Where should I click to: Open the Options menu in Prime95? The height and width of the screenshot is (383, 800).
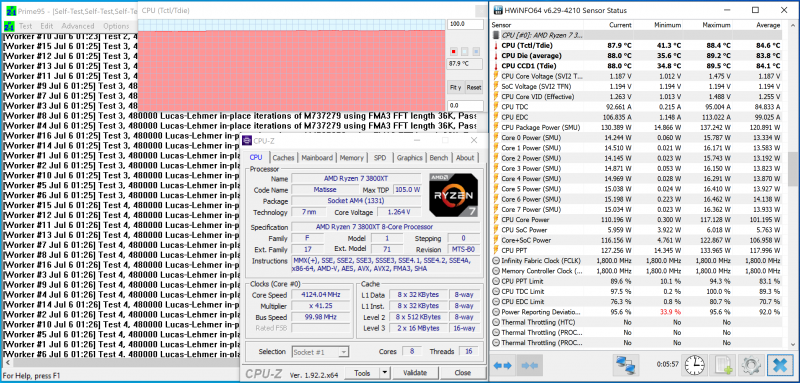[116, 26]
